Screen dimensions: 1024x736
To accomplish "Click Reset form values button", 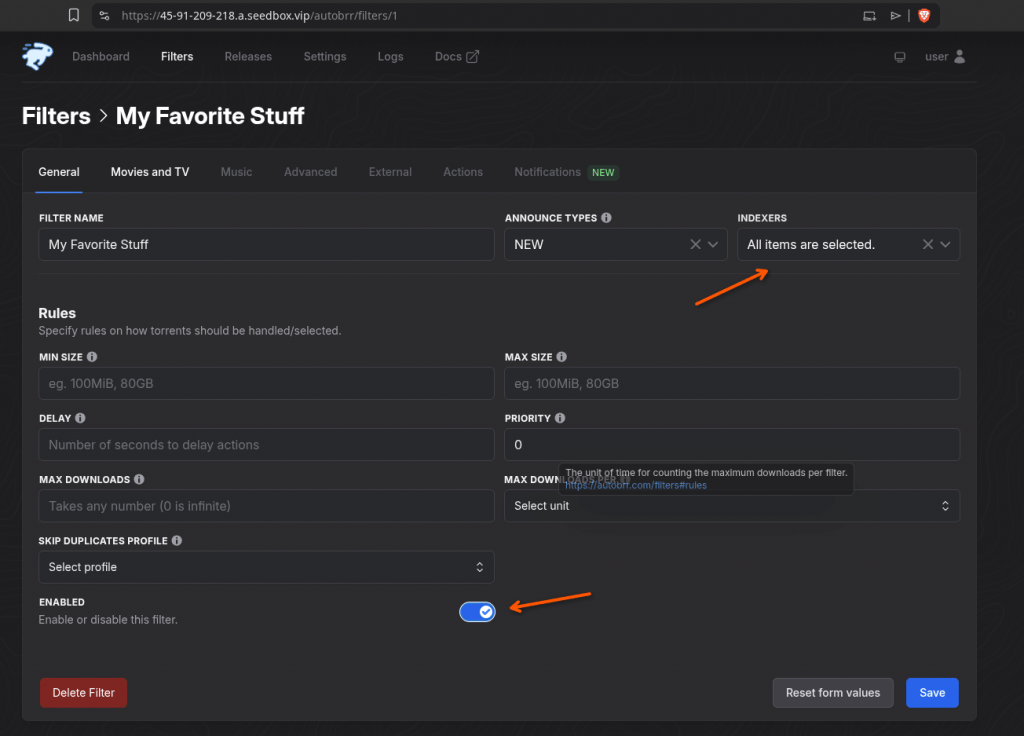I will click(833, 693).
